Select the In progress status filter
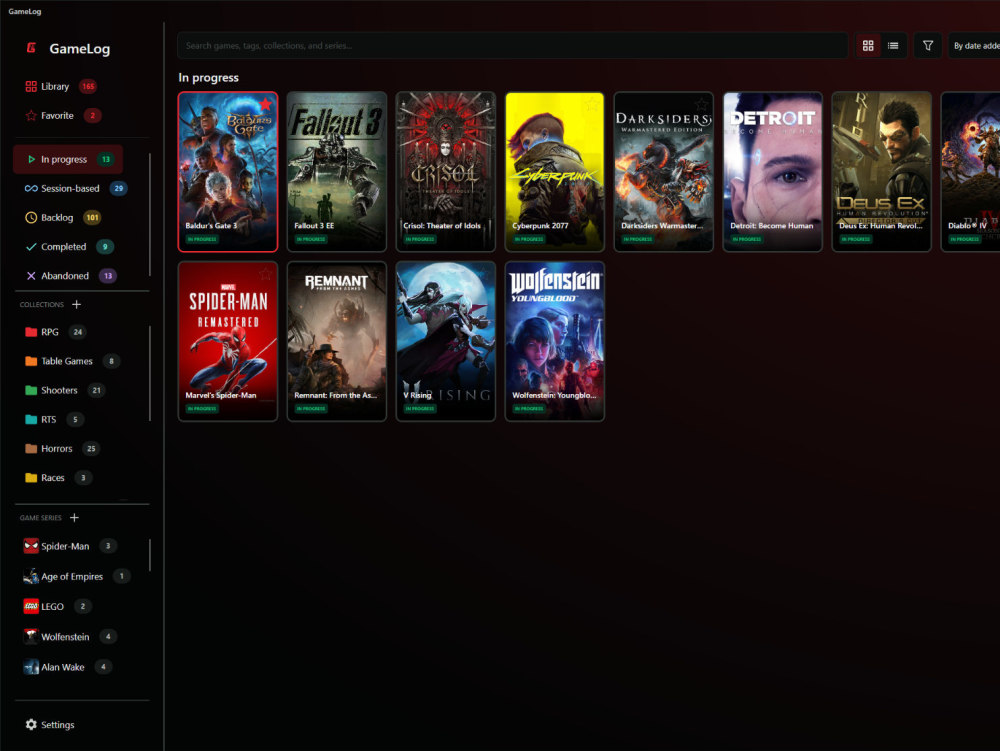Viewport: 1000px width, 751px height. tap(68, 159)
